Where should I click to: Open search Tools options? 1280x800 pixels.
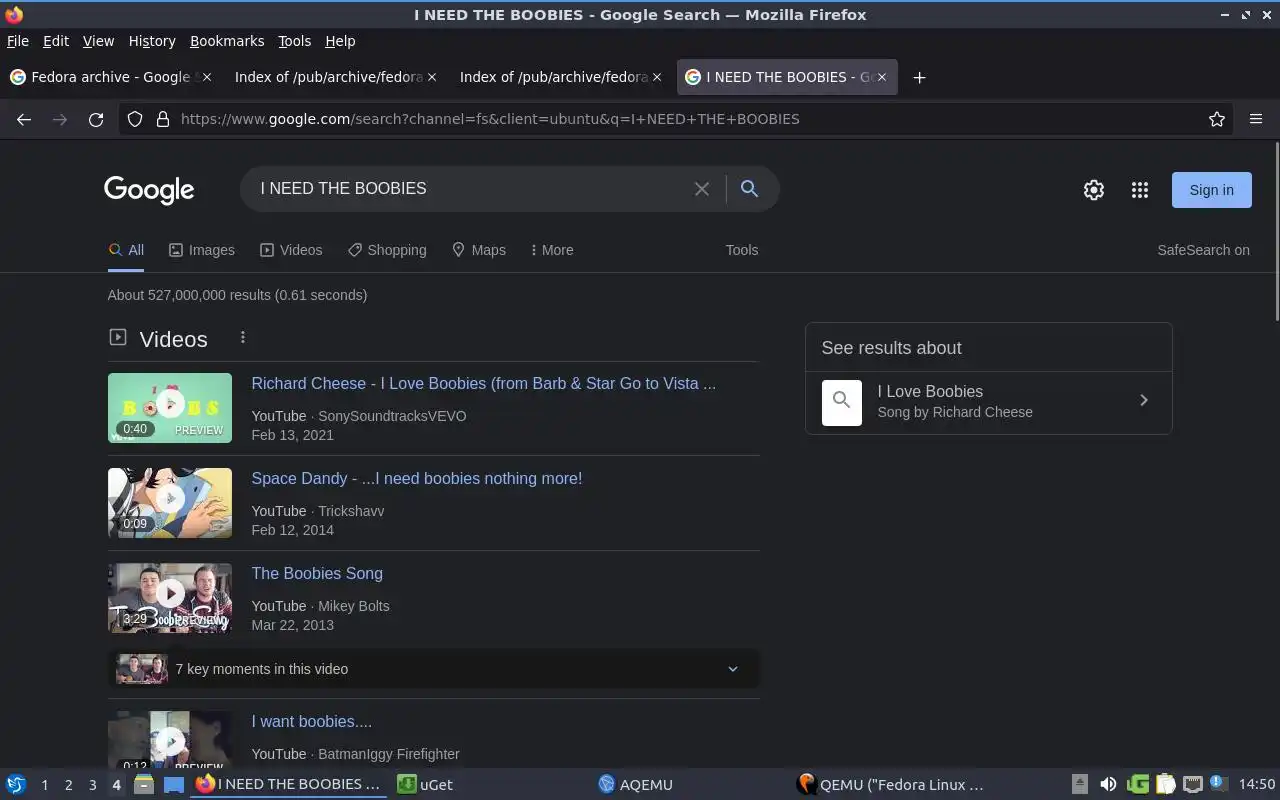[x=742, y=250]
